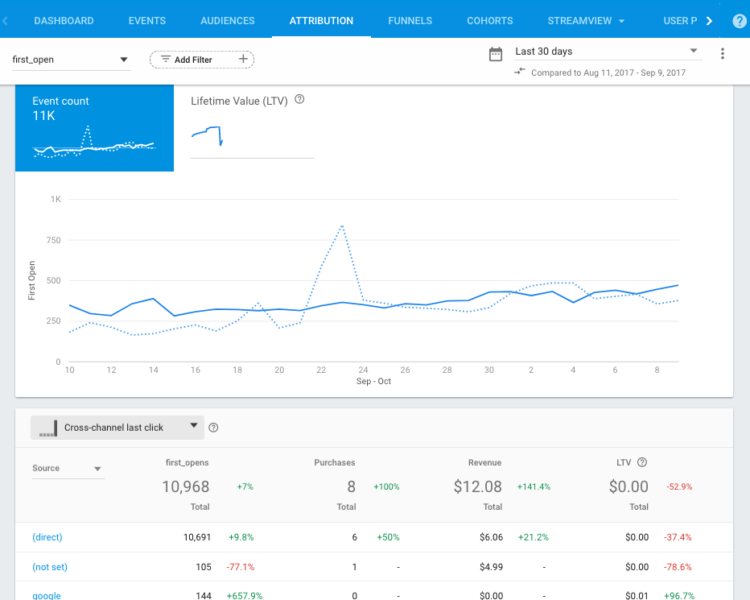750x600 pixels.
Task: Open the Cohorts tab
Action: (x=489, y=21)
